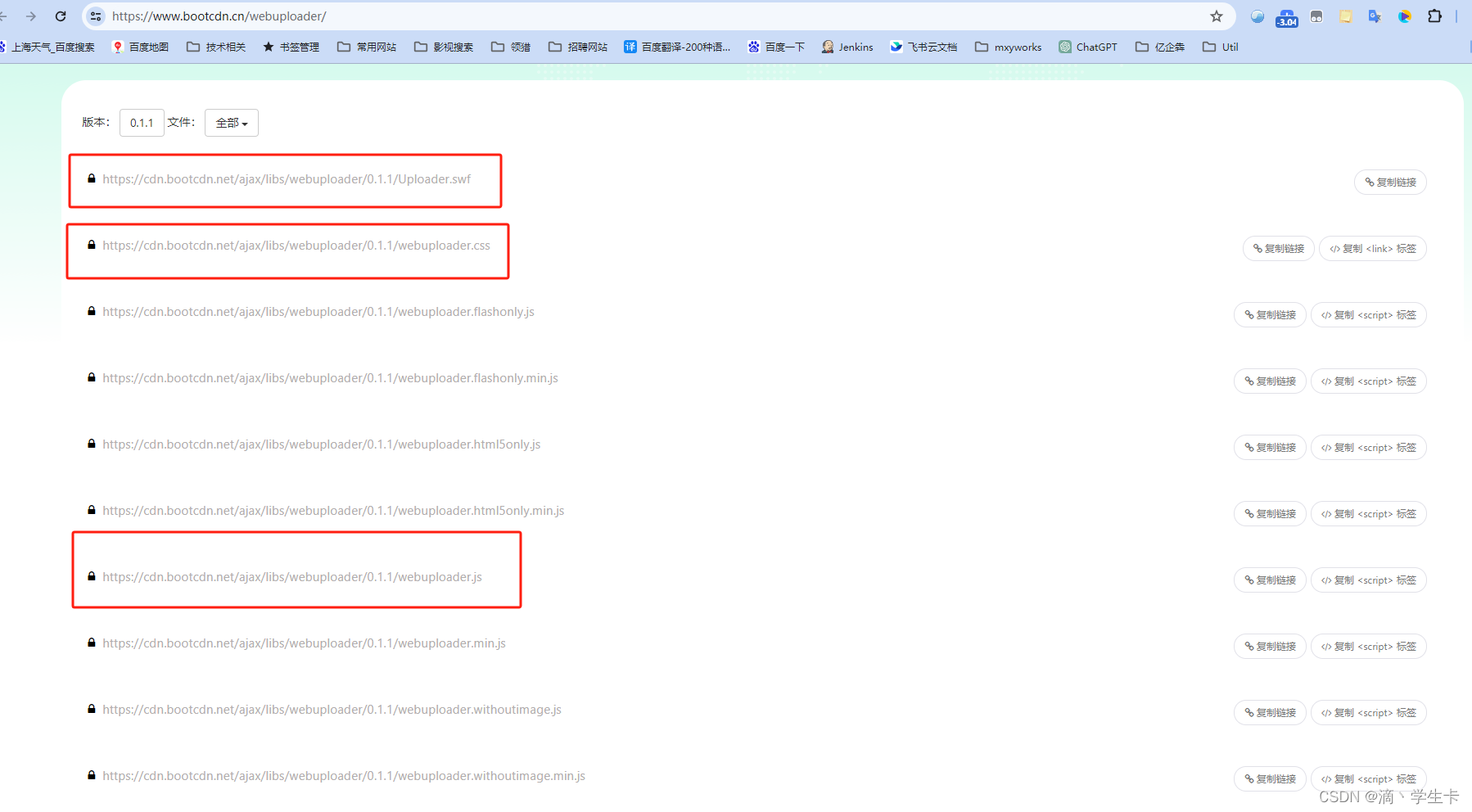Open the 技术相关 bookmarks folder
The height and width of the screenshot is (812, 1472).
point(216,47)
